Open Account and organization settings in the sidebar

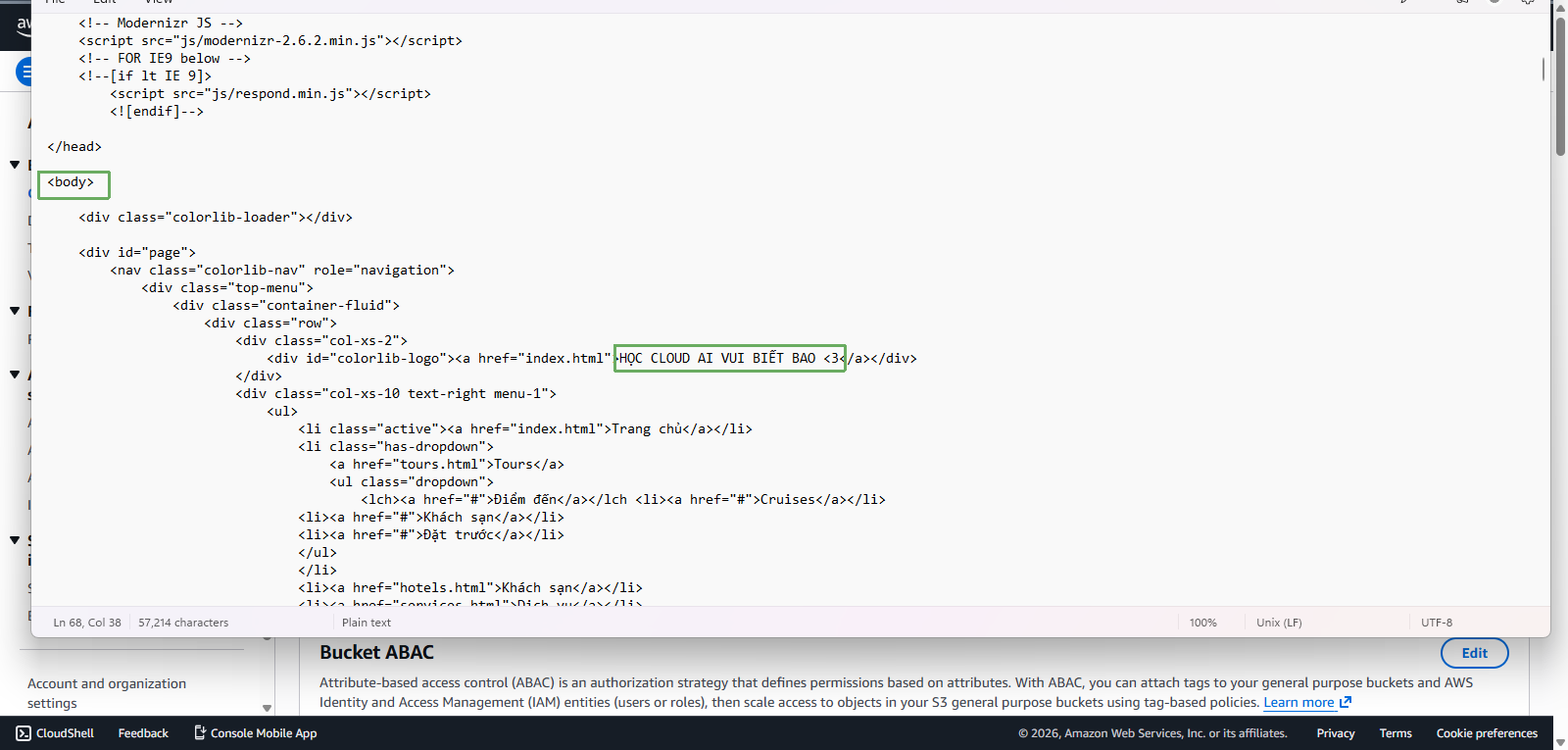107,693
